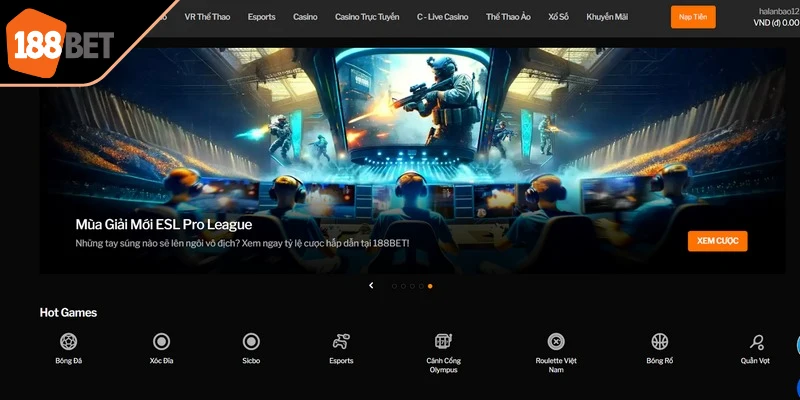Open the VR Thể Thao menu
The image size is (800, 400).
coord(208,17)
